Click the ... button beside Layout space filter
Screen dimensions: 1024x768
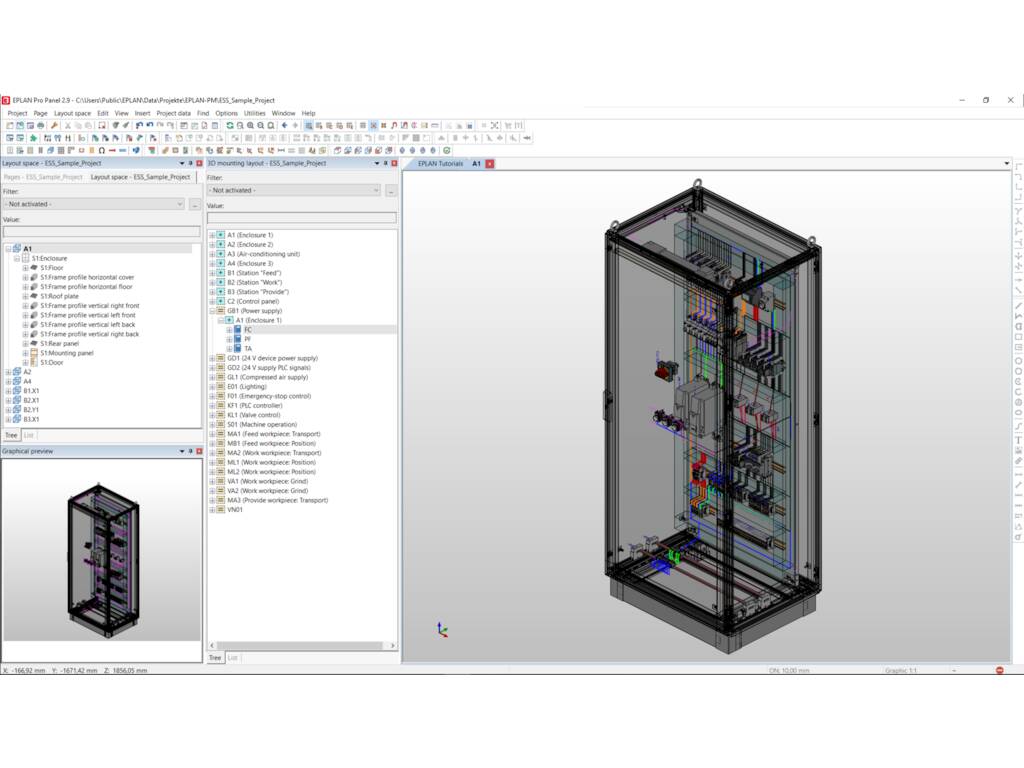pyautogui.click(x=195, y=204)
